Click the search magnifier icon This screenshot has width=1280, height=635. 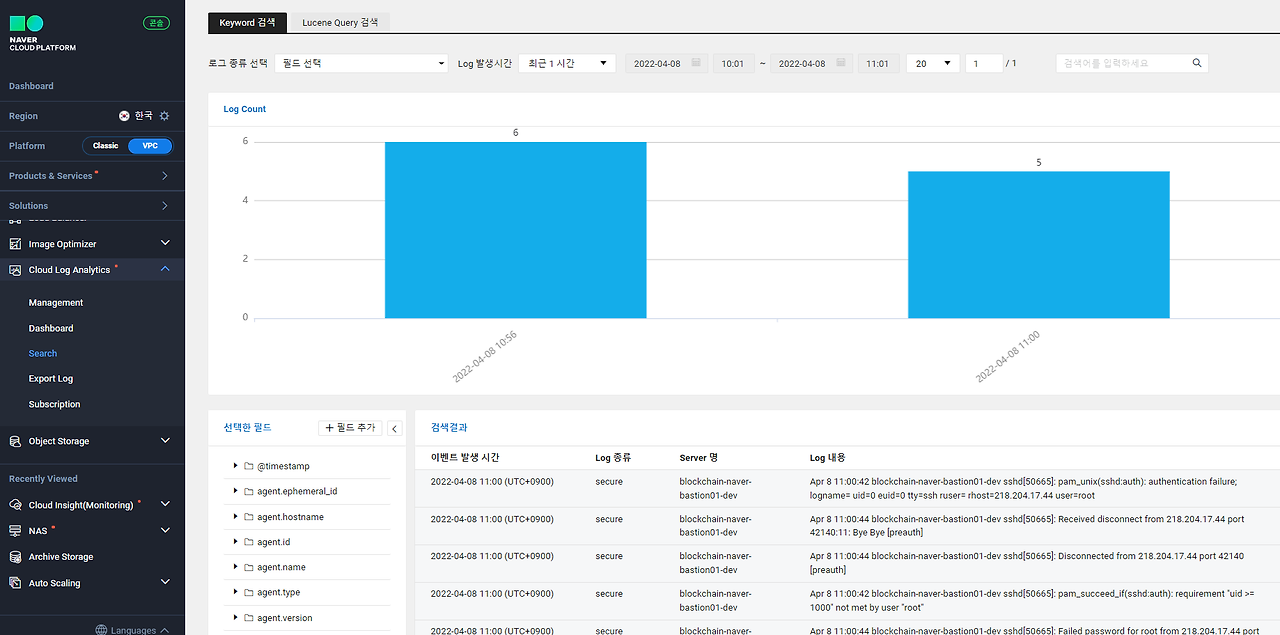(1197, 63)
